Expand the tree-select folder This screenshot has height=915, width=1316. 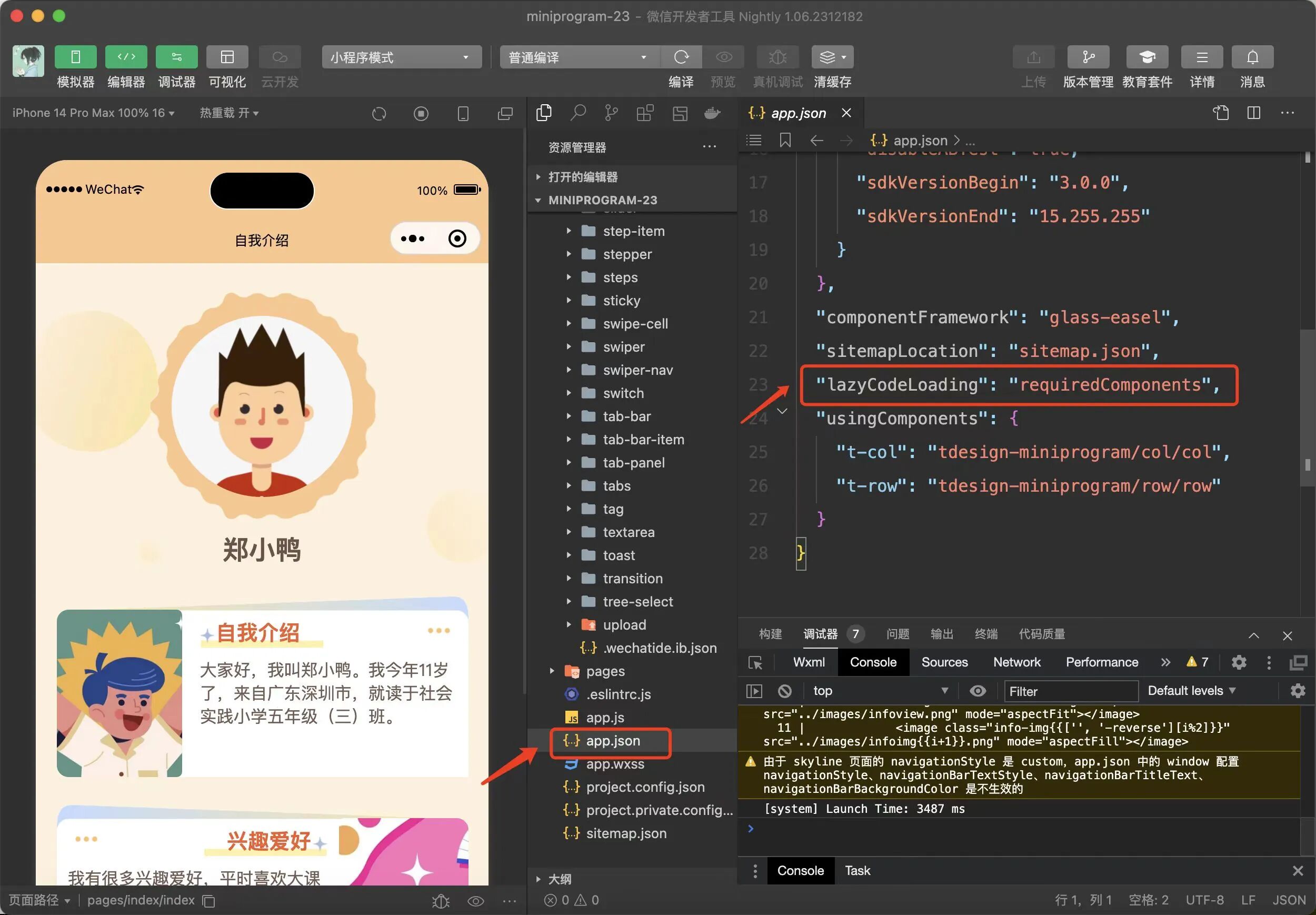[637, 601]
